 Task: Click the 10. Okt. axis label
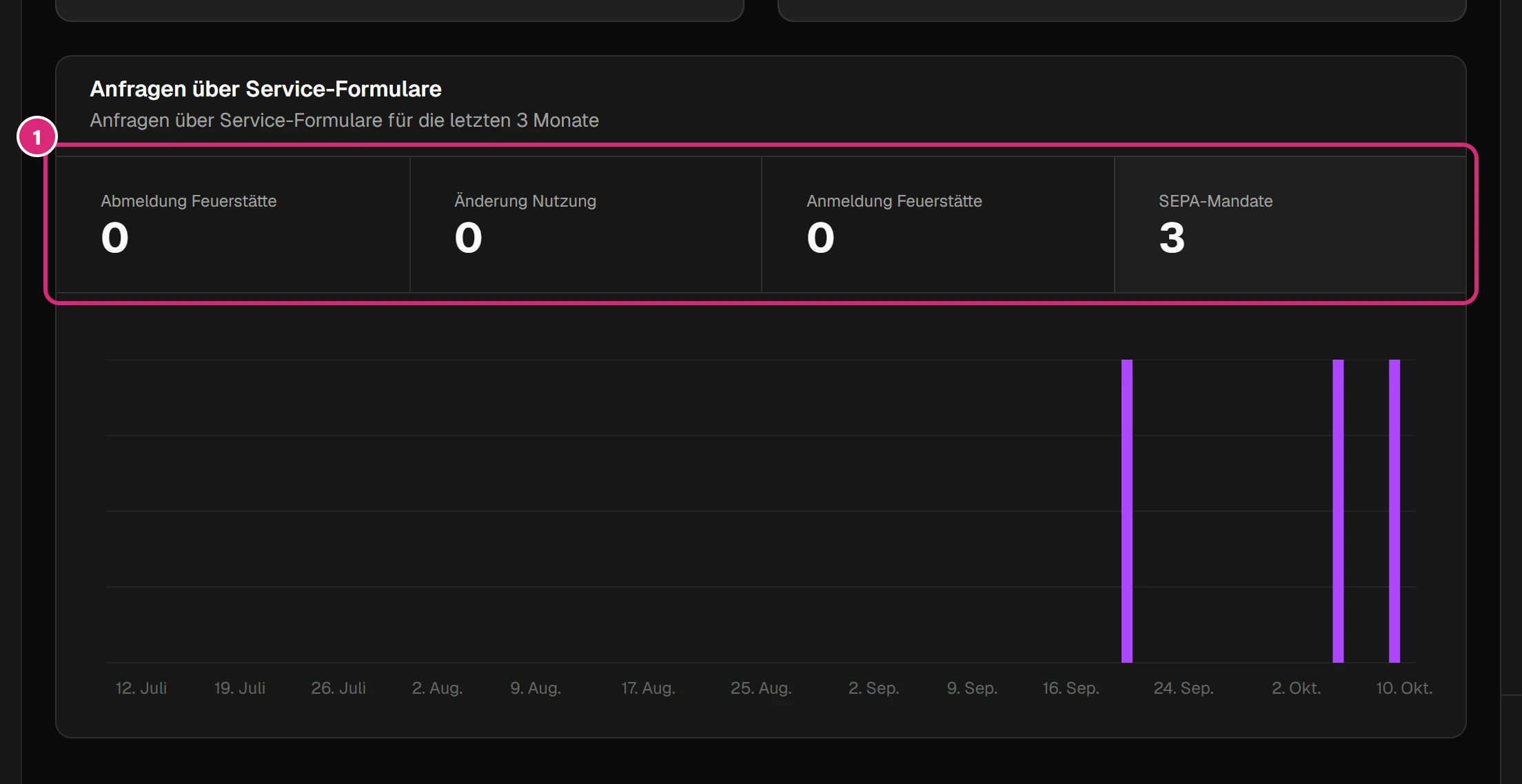pyautogui.click(x=1404, y=688)
